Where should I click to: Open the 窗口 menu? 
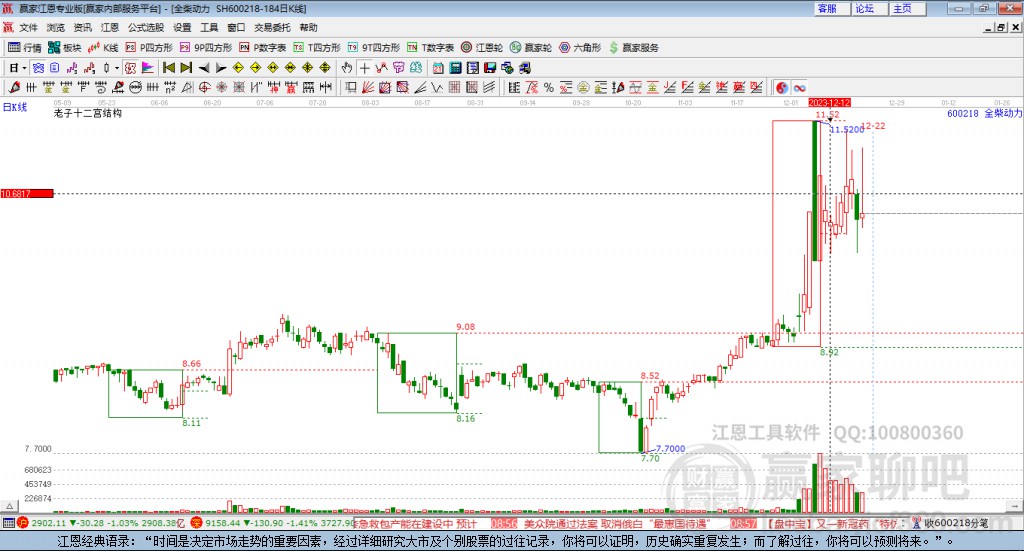[236, 27]
